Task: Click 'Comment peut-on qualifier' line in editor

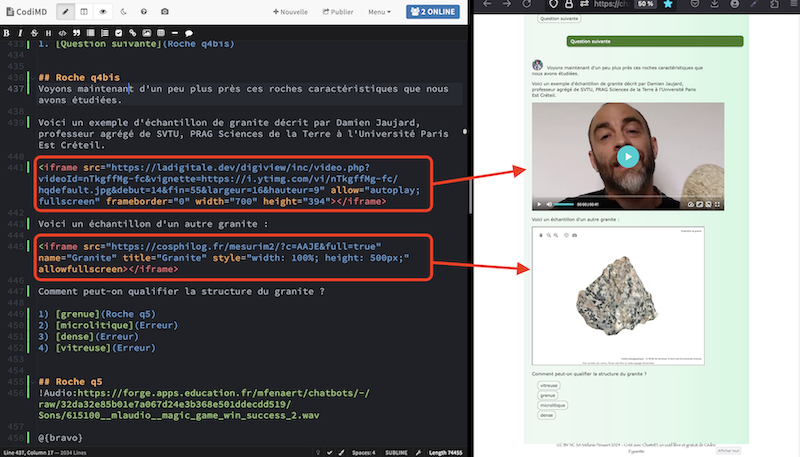Action: point(181,292)
